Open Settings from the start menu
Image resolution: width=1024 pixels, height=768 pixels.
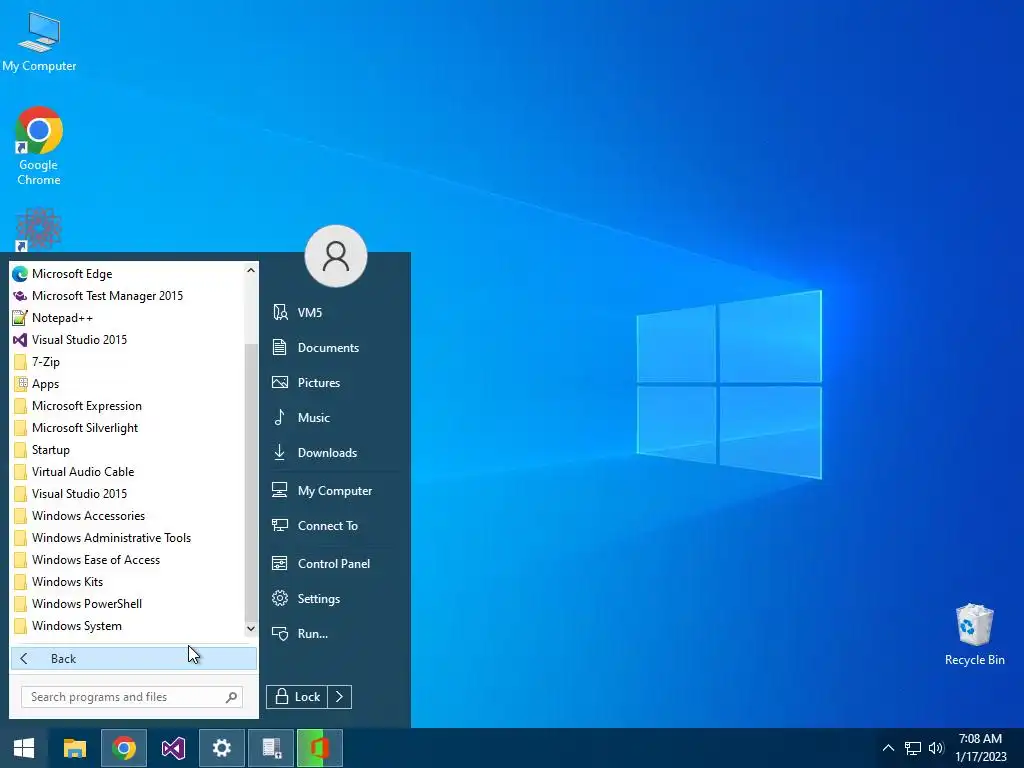[x=336, y=599]
